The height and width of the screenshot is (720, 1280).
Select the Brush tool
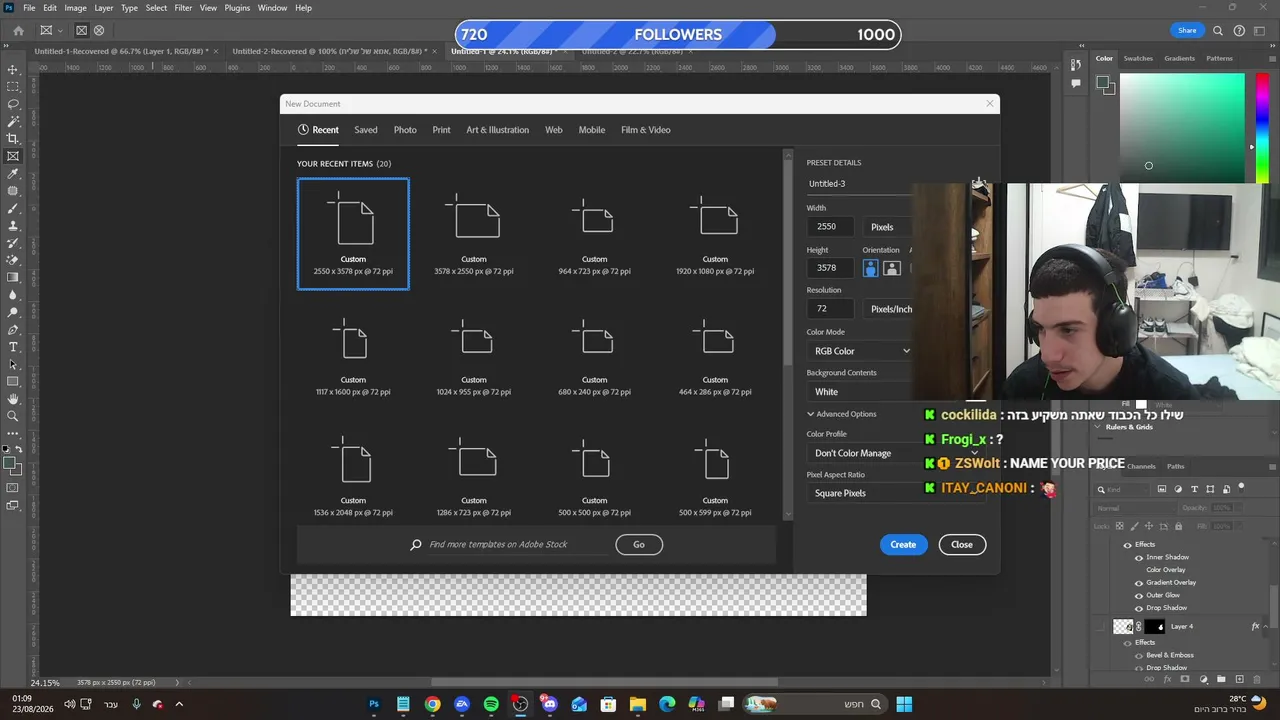[13, 208]
